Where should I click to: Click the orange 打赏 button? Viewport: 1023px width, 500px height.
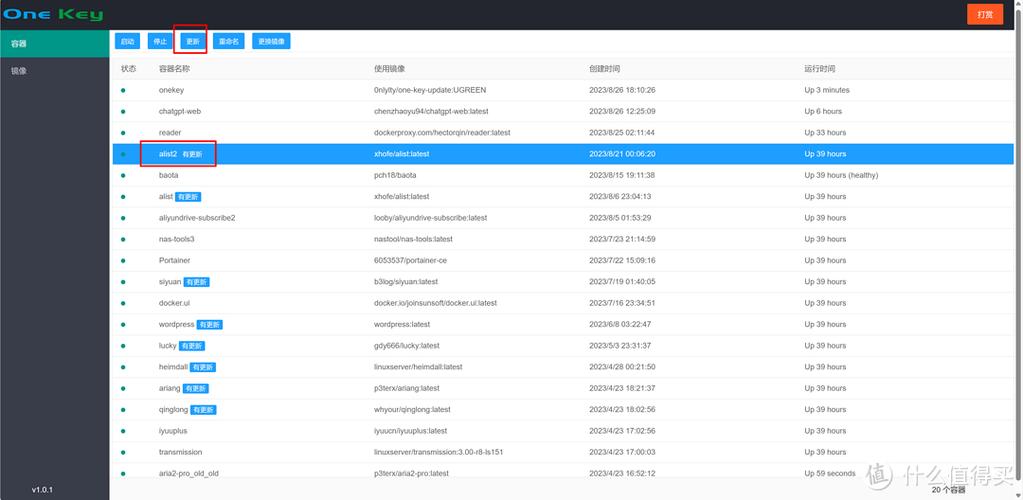pos(985,14)
